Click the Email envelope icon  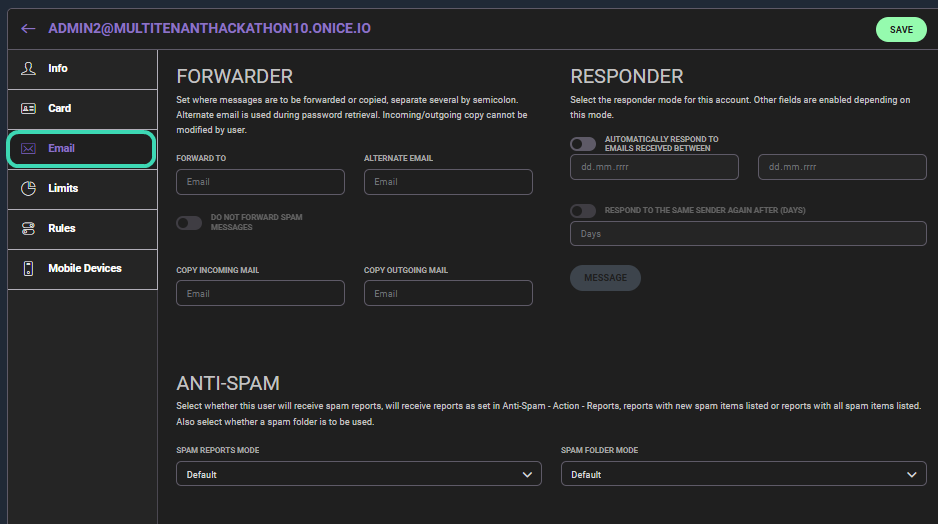pos(28,149)
